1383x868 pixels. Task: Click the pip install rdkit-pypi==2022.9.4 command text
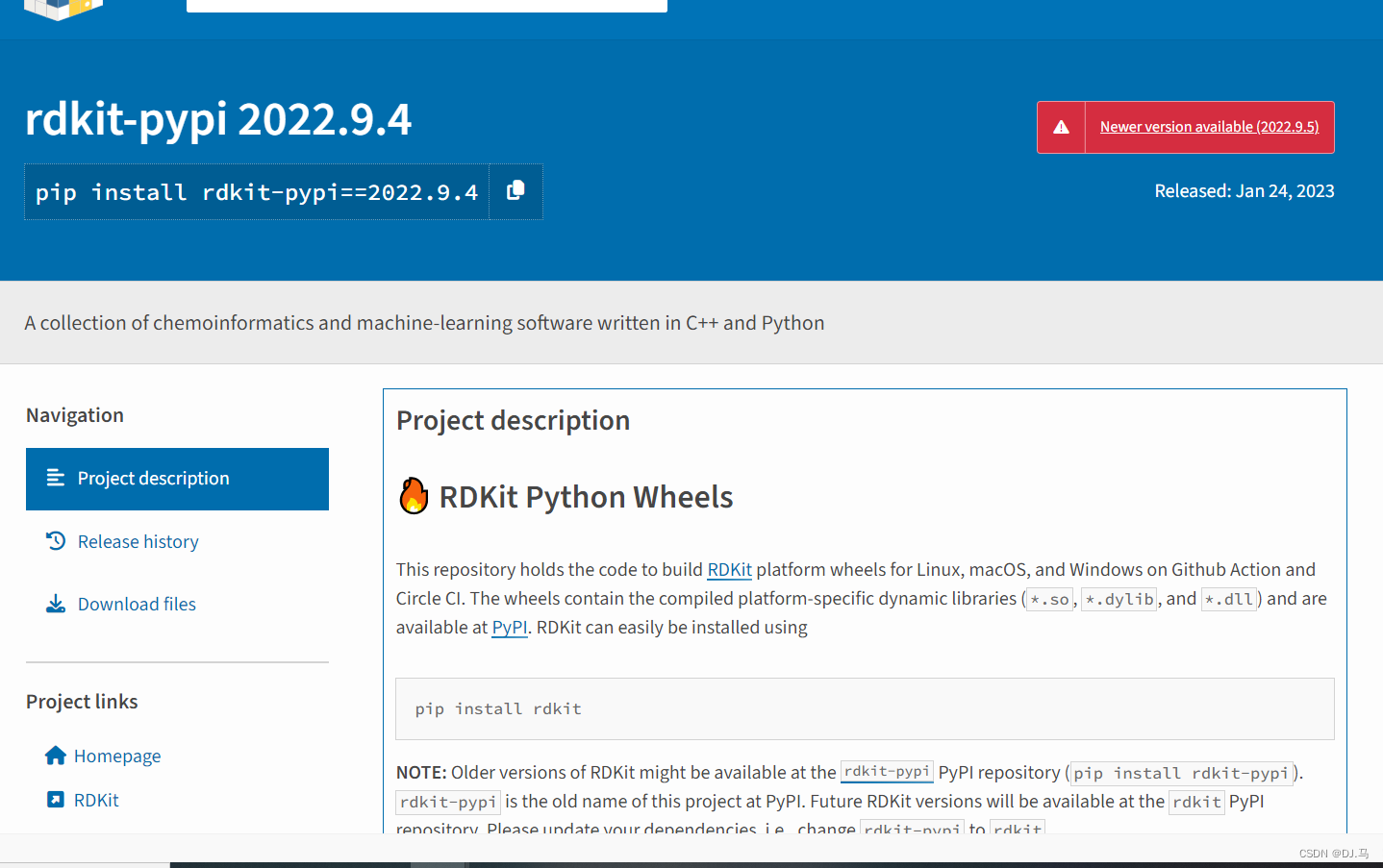[x=257, y=193]
